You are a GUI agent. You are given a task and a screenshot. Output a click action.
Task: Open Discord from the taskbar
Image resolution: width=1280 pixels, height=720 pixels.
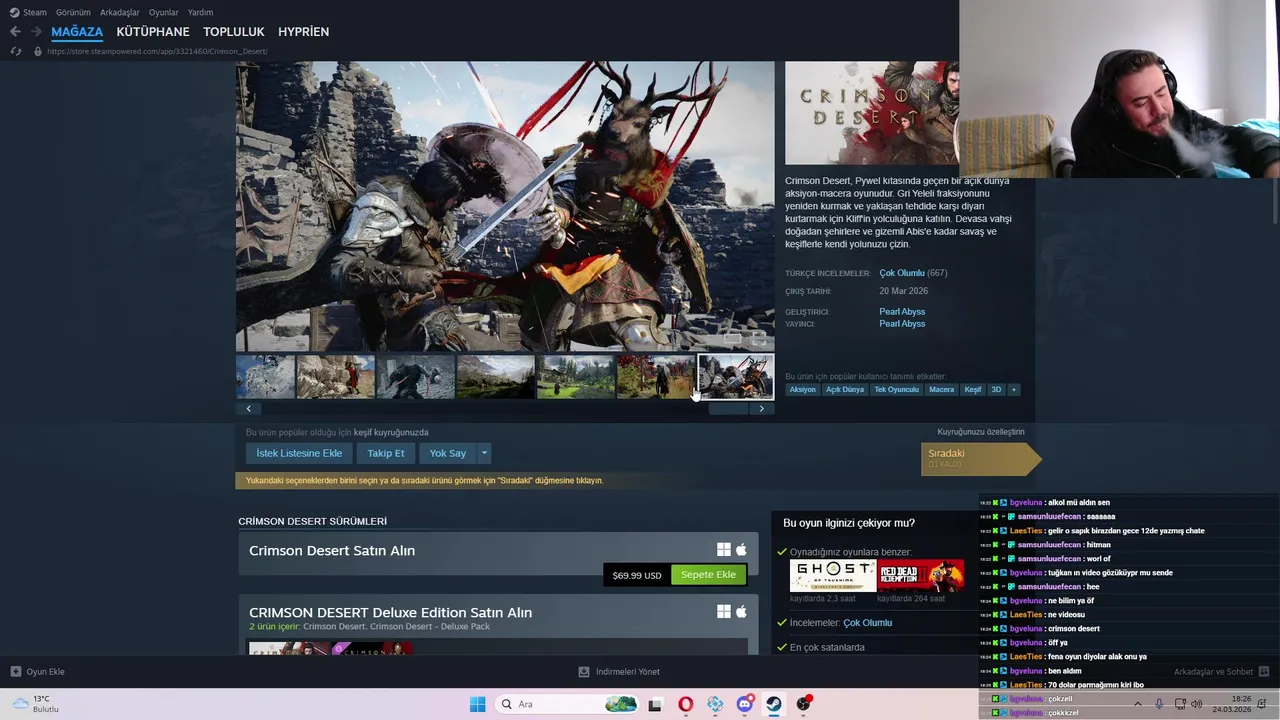pyautogui.click(x=745, y=704)
